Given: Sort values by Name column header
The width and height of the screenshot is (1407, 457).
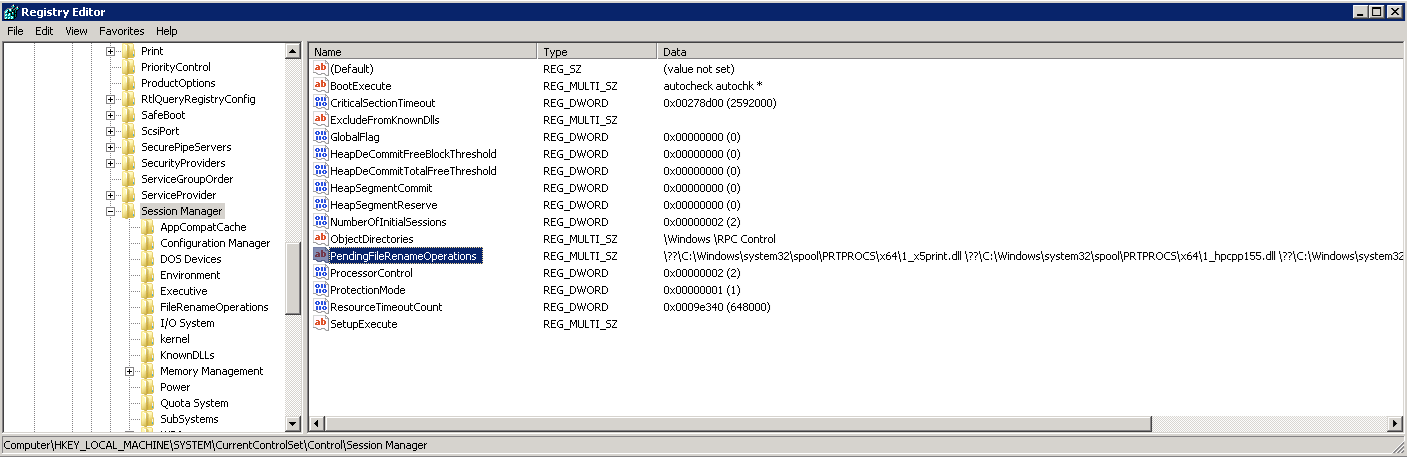Looking at the screenshot, I should (x=423, y=51).
